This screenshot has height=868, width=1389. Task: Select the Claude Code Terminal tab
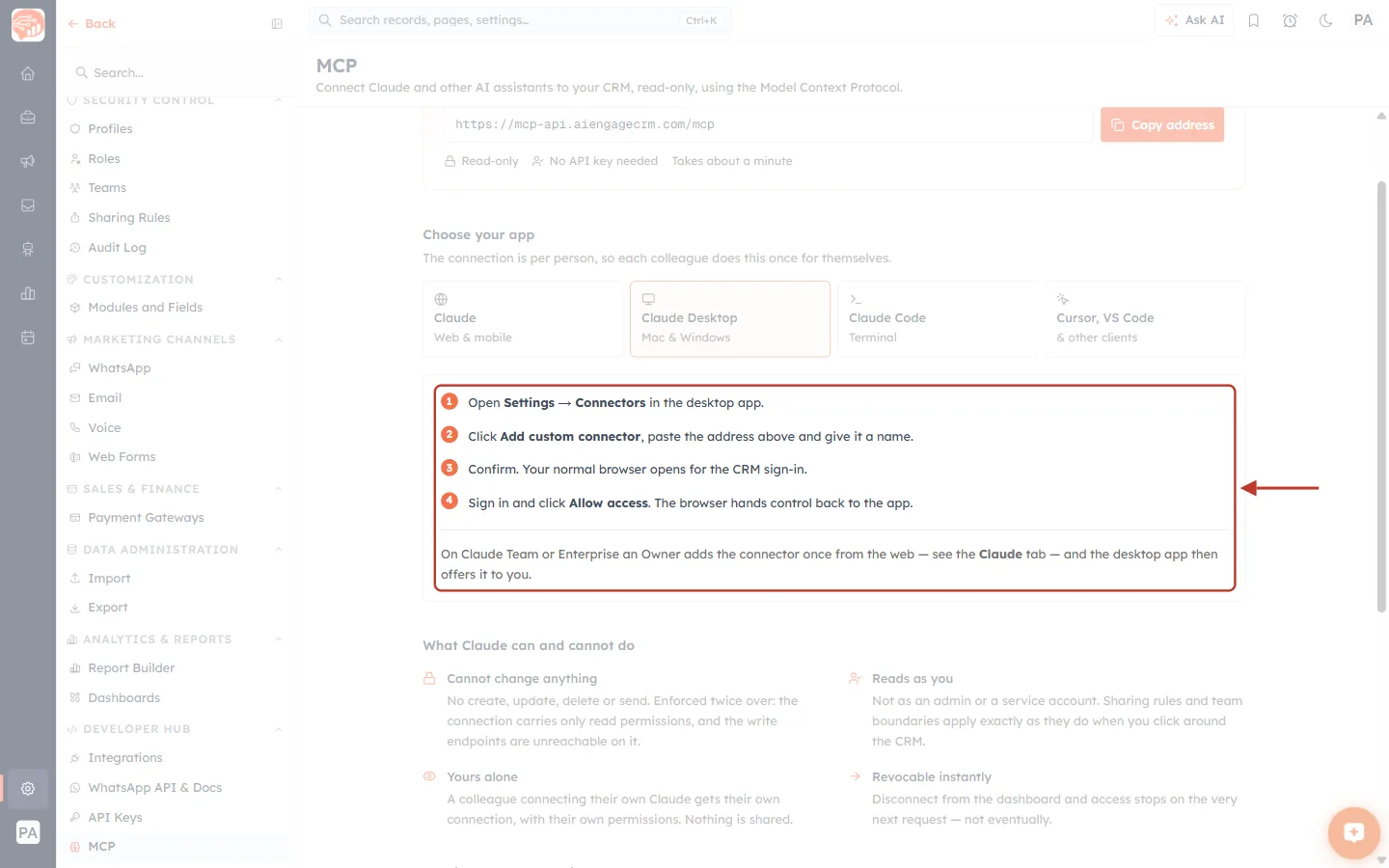[x=938, y=319]
